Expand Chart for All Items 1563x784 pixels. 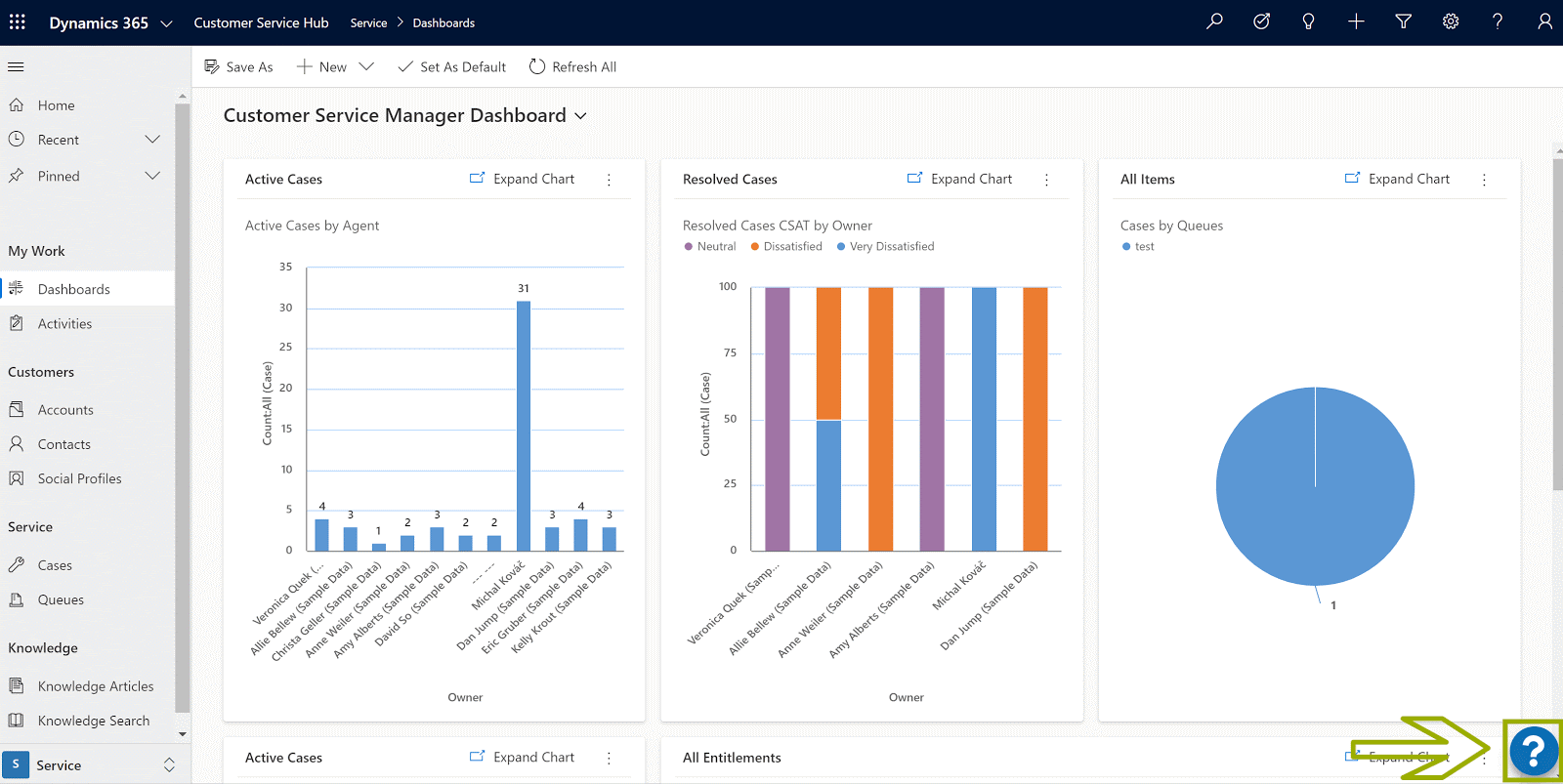coord(1398,179)
